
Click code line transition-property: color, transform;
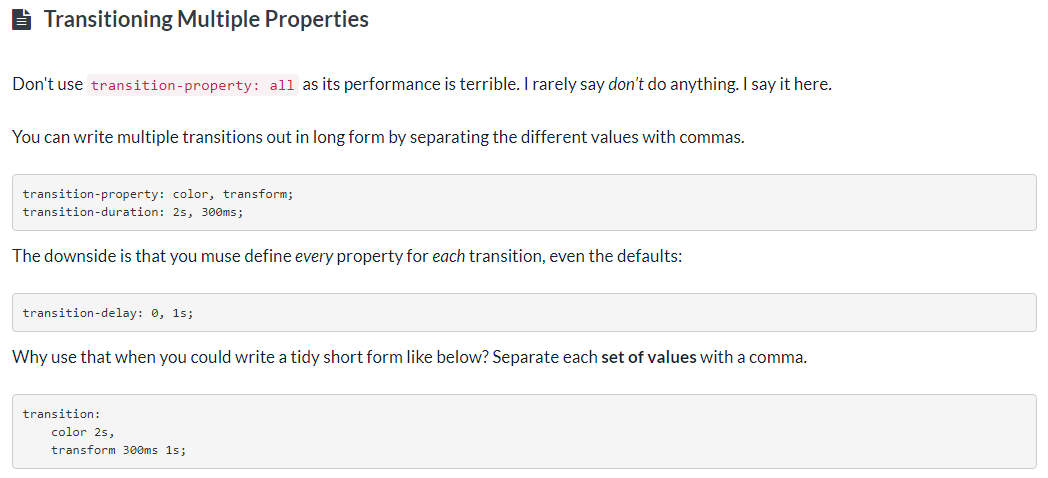pos(158,194)
